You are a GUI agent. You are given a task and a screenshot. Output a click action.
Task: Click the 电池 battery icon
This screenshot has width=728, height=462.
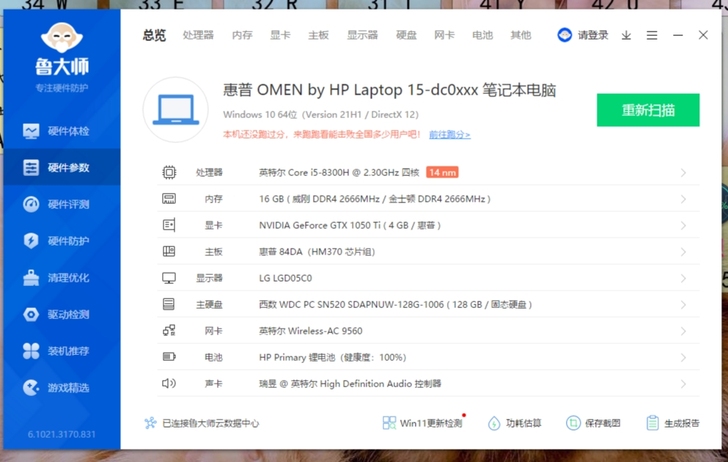[169, 357]
